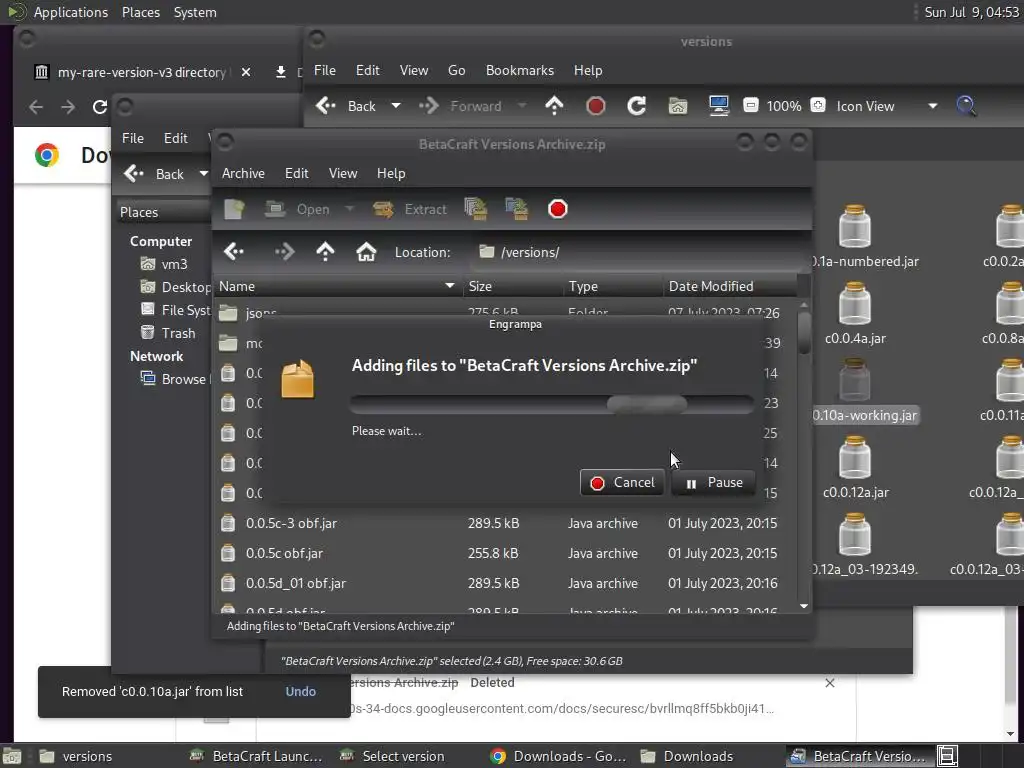This screenshot has width=1024, height=768.
Task: Switch to Downloads folder in taskbar
Action: coord(687,756)
